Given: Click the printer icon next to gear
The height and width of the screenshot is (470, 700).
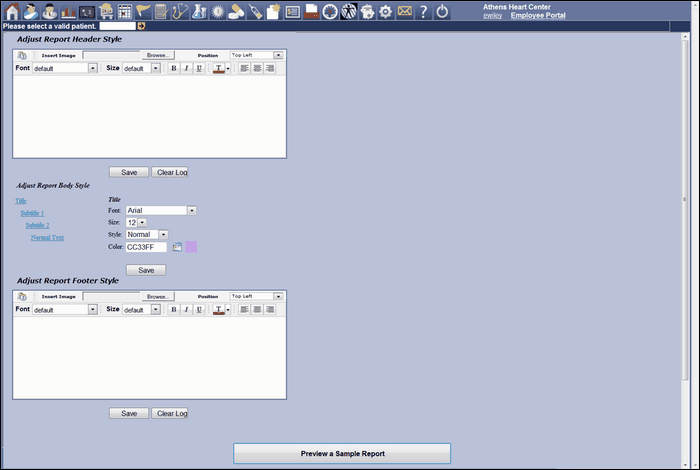Looking at the screenshot, I should tap(367, 12).
